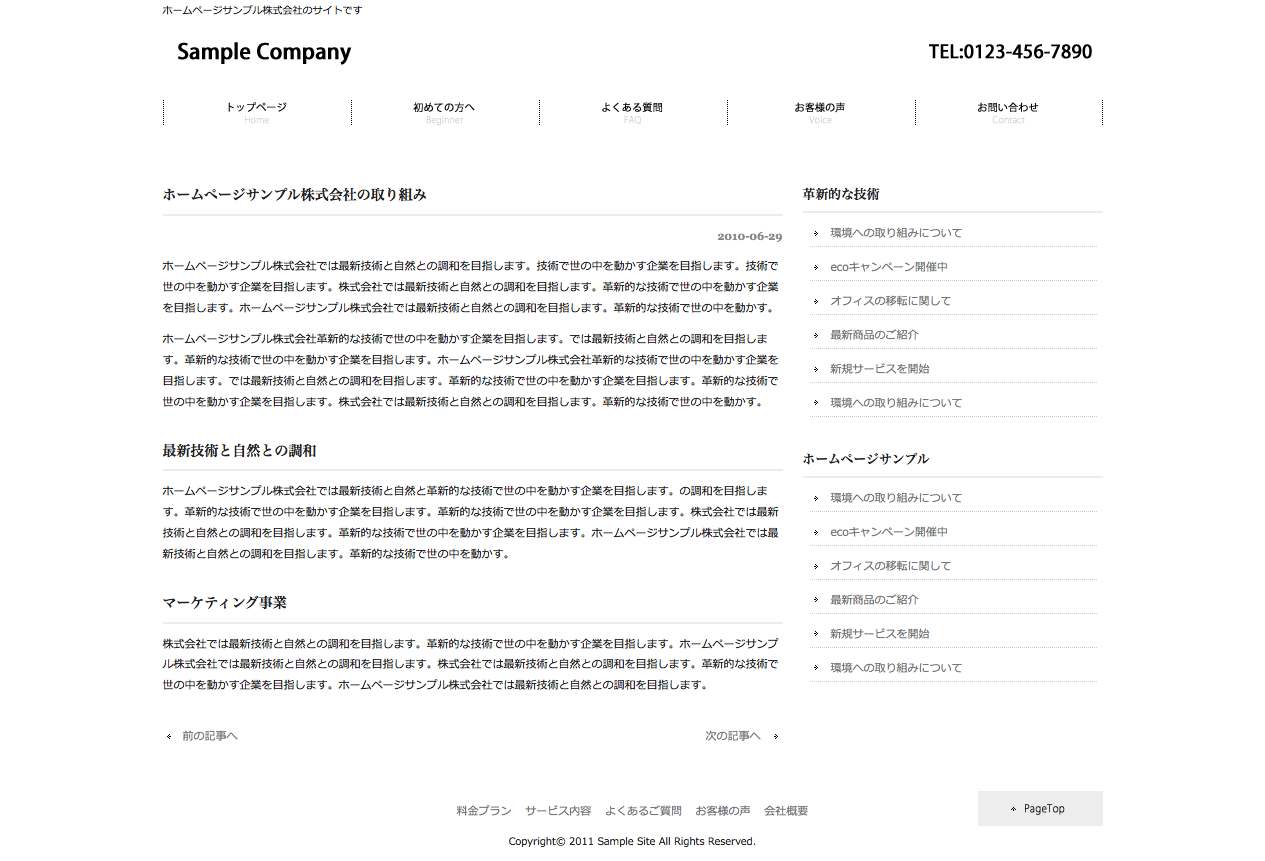Click bullet arrow before 最新商品のご紹介 under 革新的な技術
This screenshot has height=861, width=1265.
click(x=816, y=335)
